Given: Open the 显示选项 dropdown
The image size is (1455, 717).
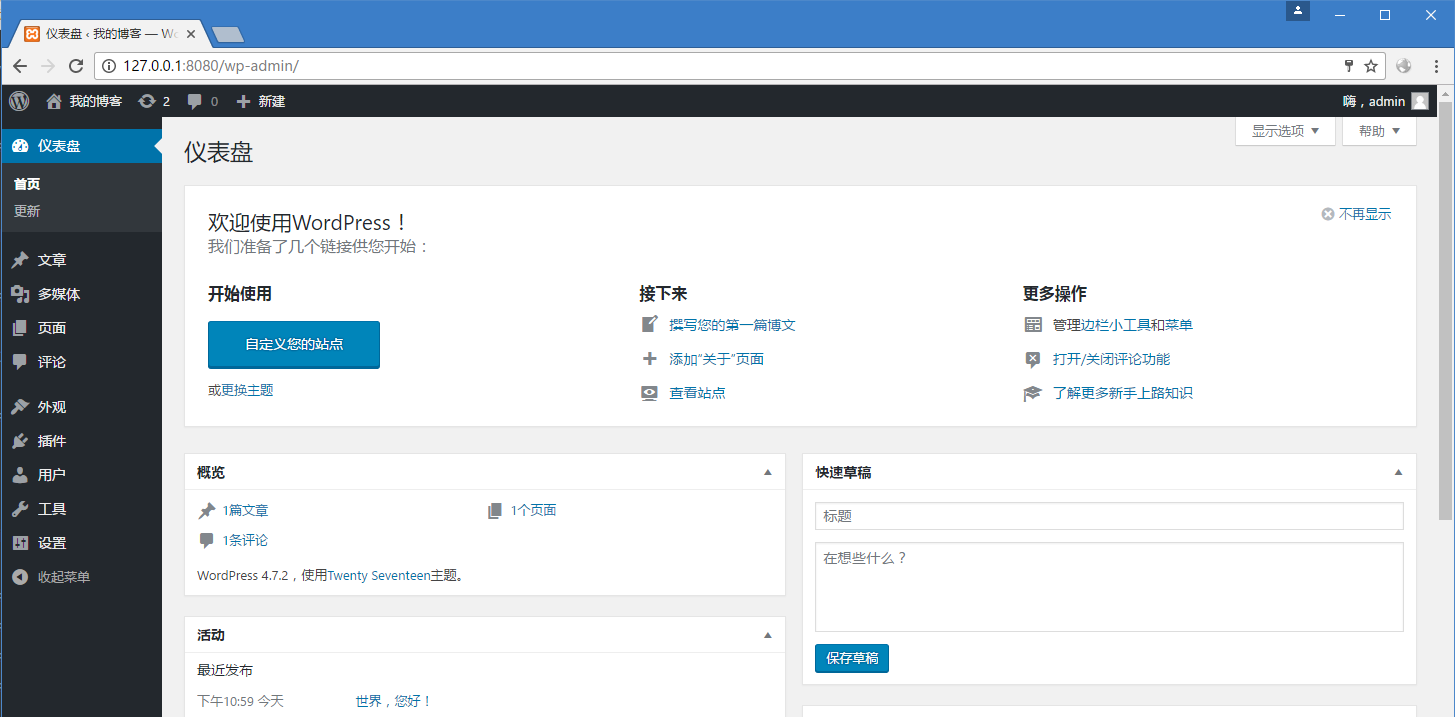Looking at the screenshot, I should click(x=1284, y=130).
